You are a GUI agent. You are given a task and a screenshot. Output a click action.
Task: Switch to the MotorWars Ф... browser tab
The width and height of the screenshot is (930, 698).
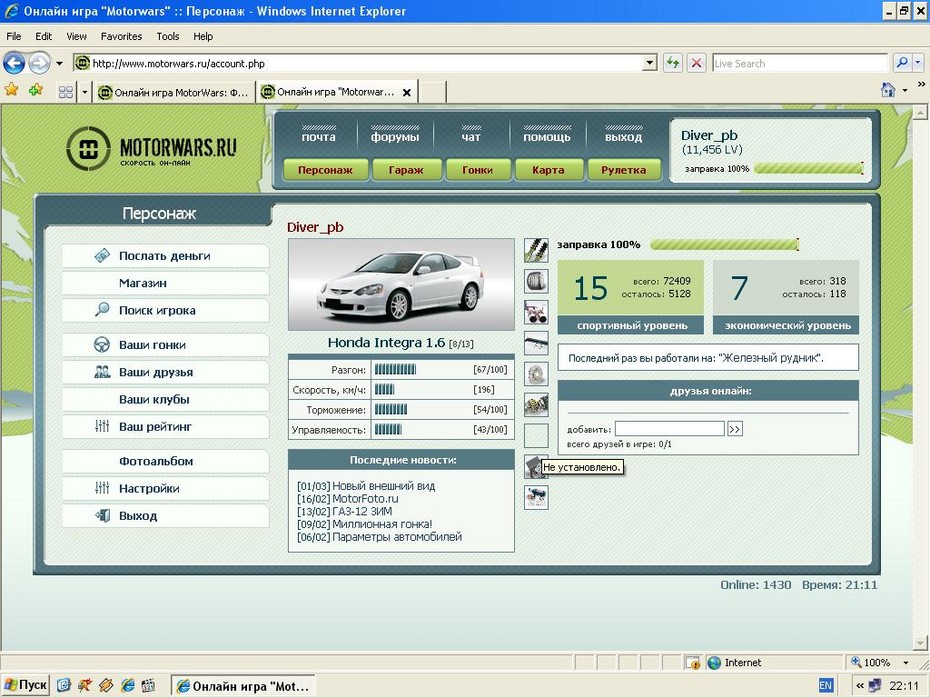[173, 93]
